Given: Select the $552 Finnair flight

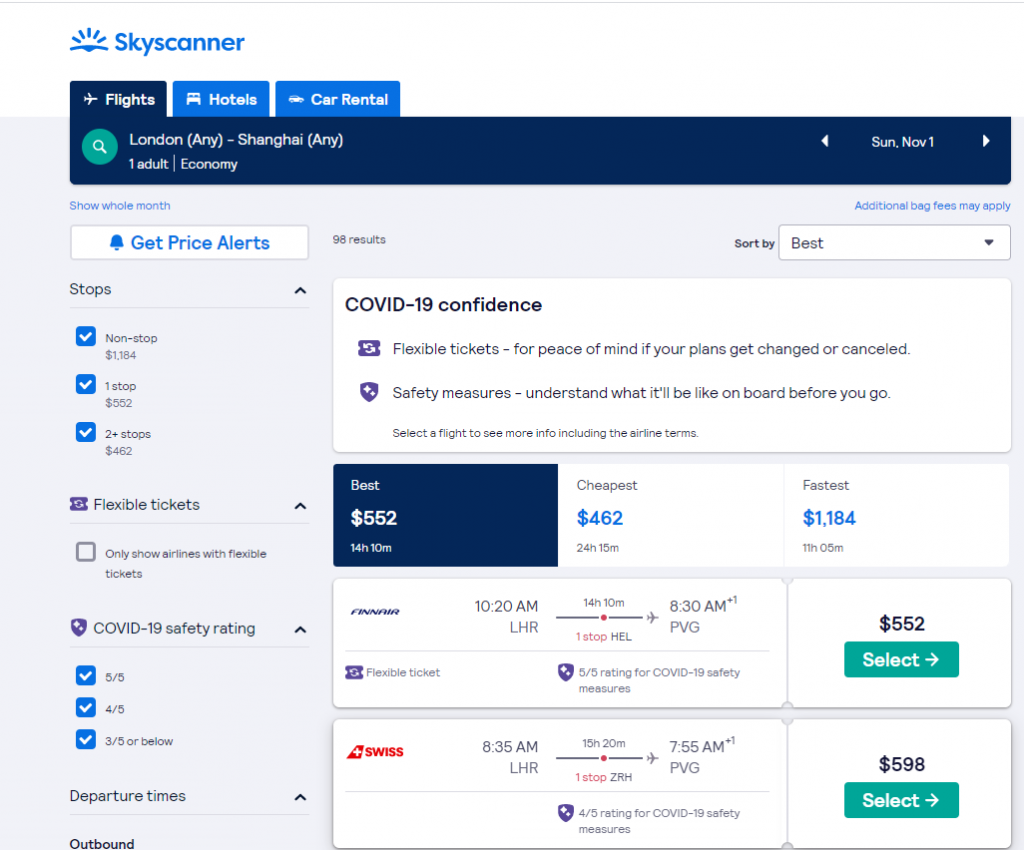Looking at the screenshot, I should [x=901, y=659].
